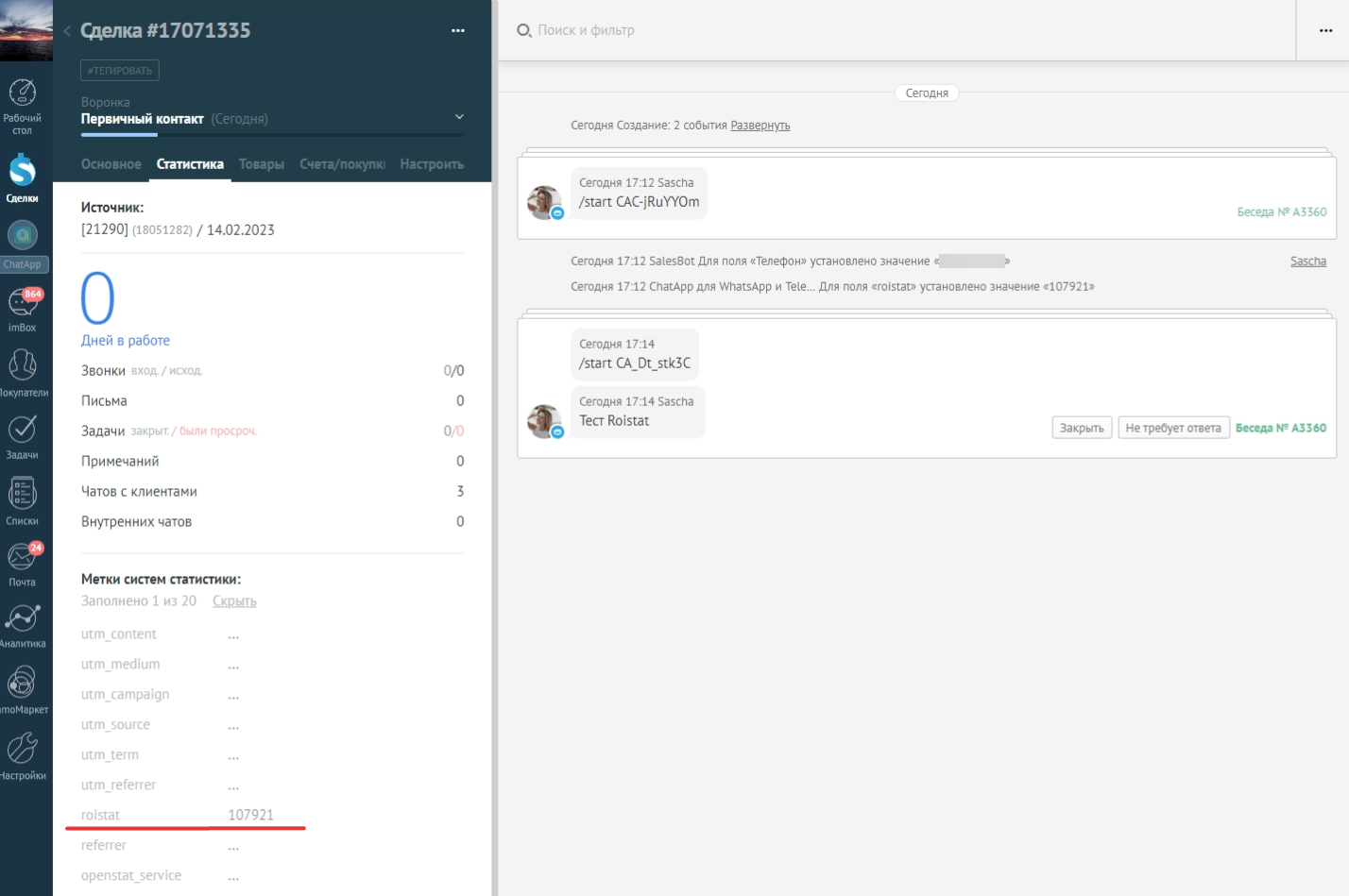1349x896 pixels.
Task: Open the feed's top-right three-dot menu
Action: point(1325,31)
